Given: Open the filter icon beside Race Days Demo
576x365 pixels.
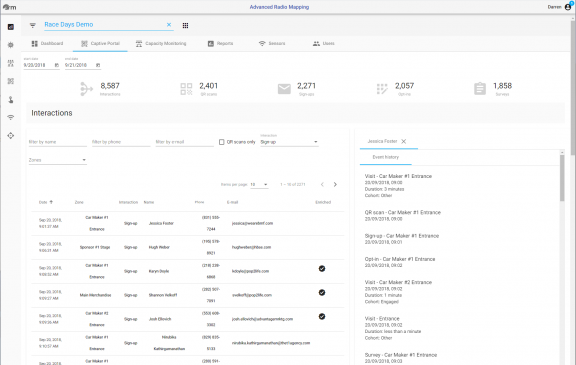Looking at the screenshot, I should [x=33, y=25].
